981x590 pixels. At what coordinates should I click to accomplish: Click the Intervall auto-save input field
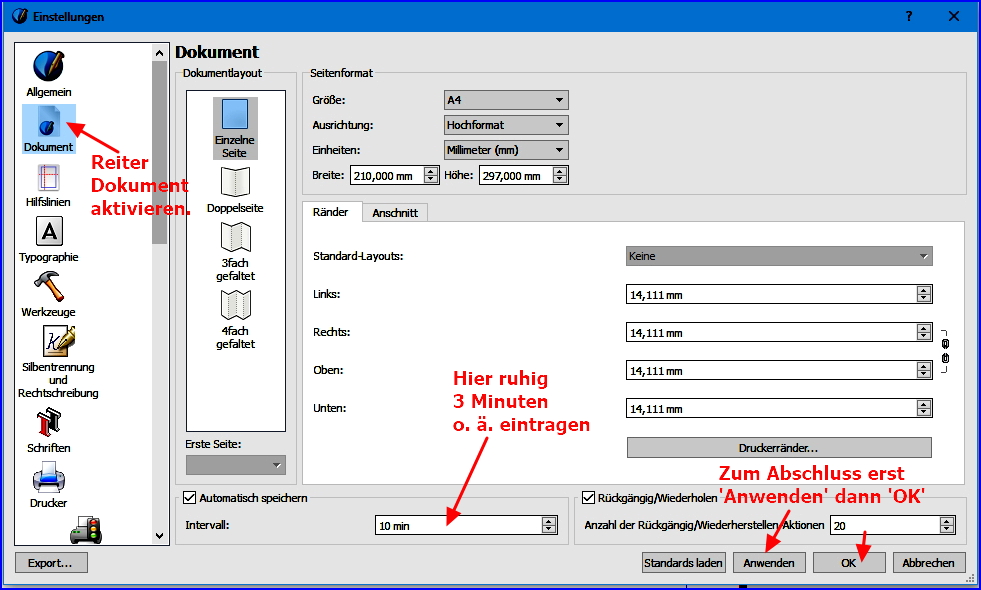(458, 525)
